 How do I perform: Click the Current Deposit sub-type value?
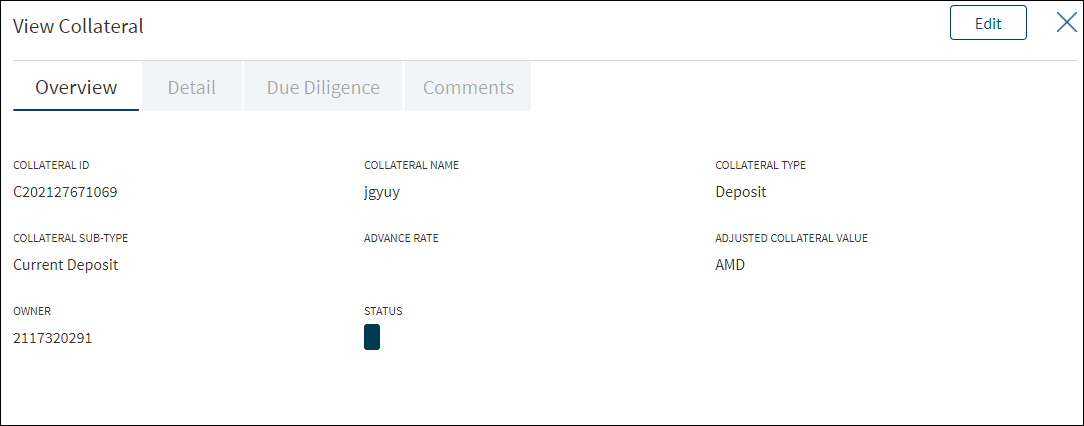coord(66,265)
